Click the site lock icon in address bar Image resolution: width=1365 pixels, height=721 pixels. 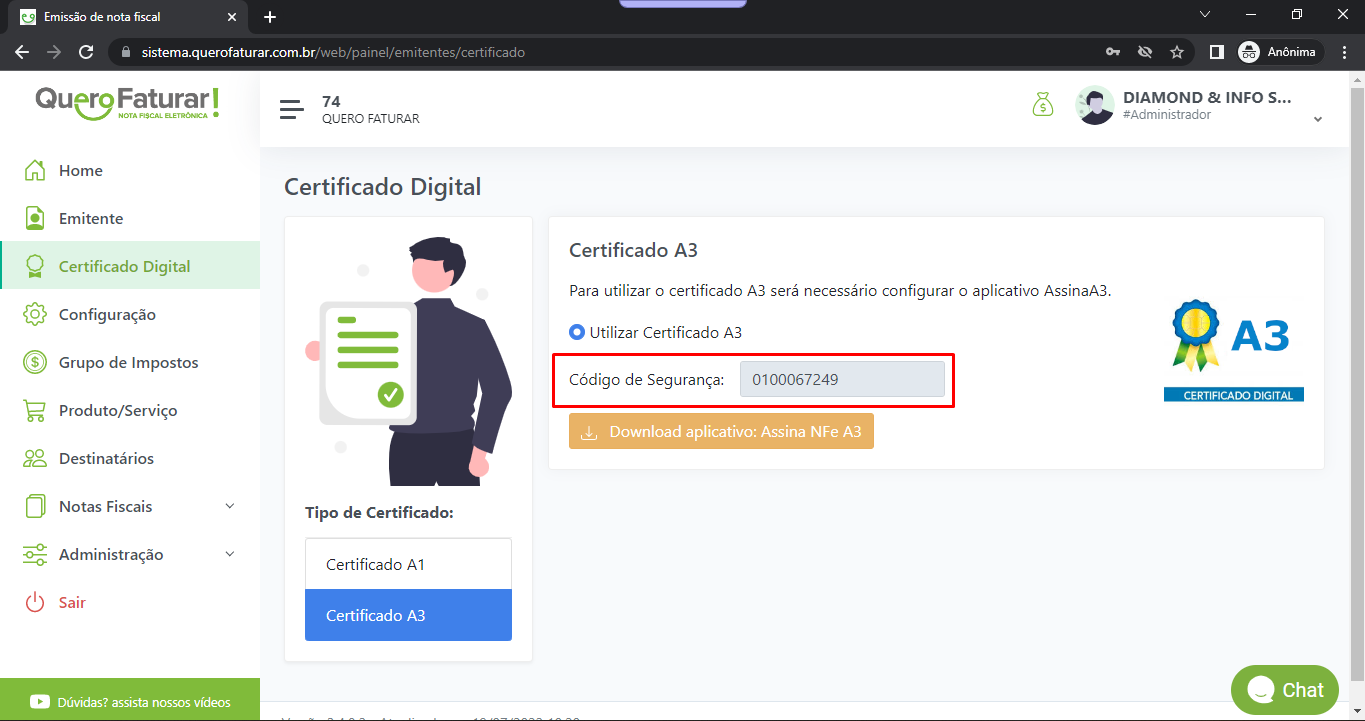[x=125, y=52]
